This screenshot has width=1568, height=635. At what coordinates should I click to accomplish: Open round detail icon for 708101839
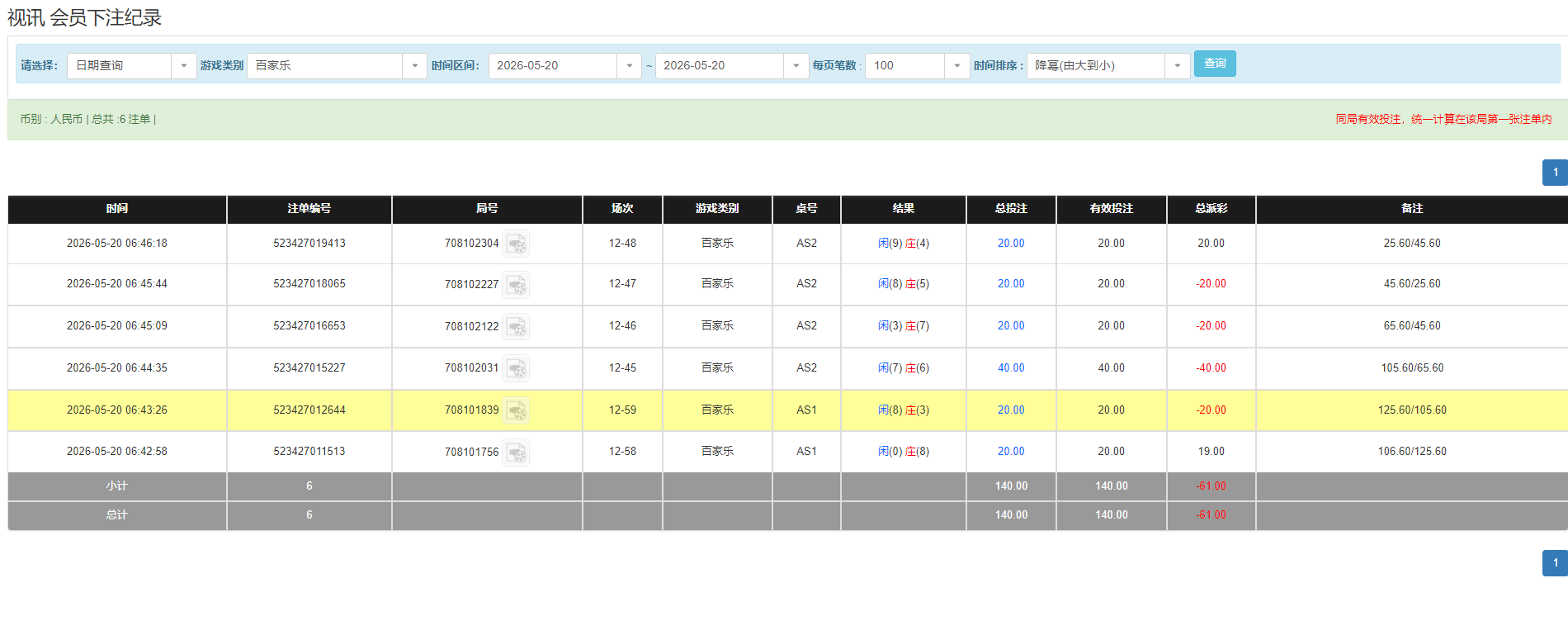517,410
